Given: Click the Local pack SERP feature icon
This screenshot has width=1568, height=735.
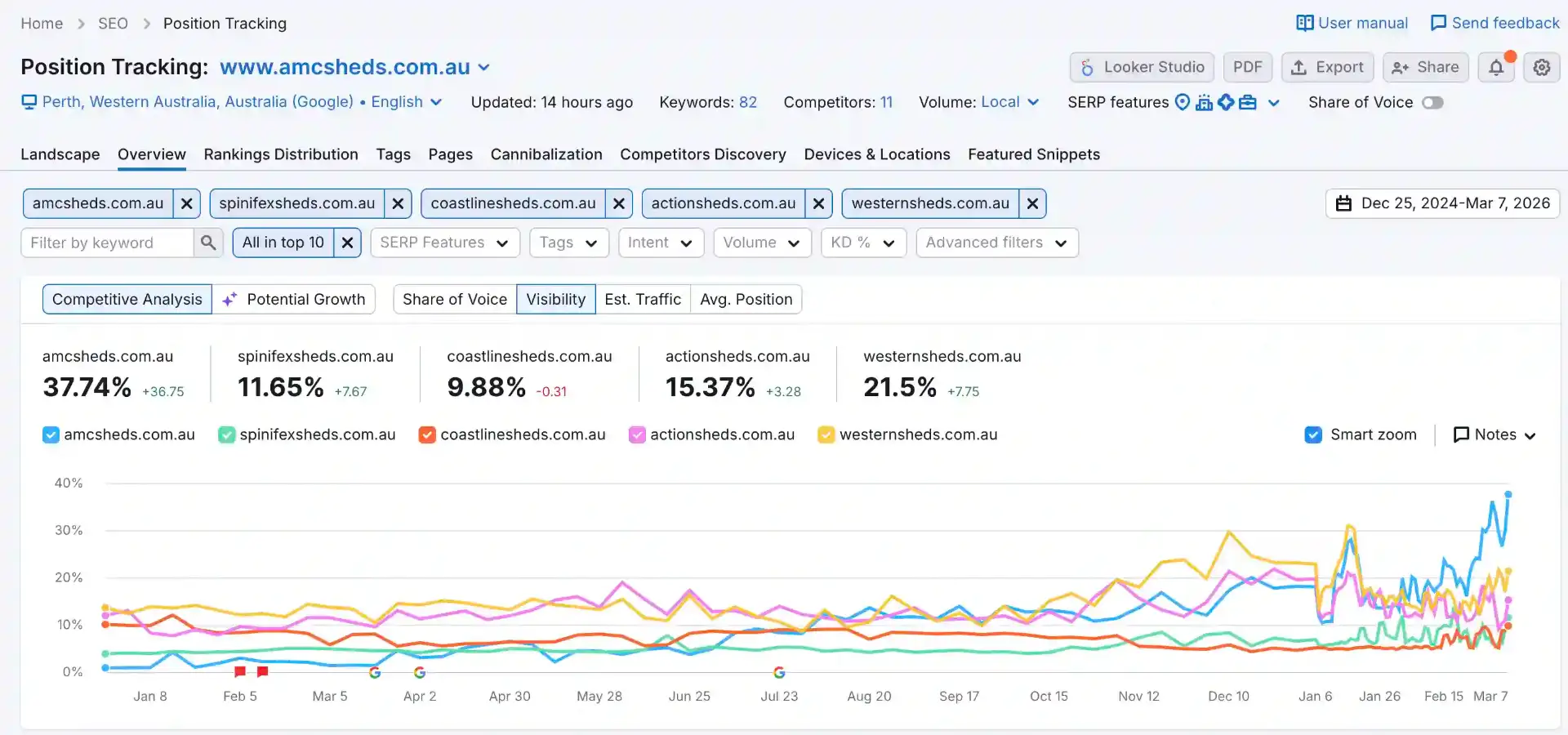Looking at the screenshot, I should (x=1182, y=102).
